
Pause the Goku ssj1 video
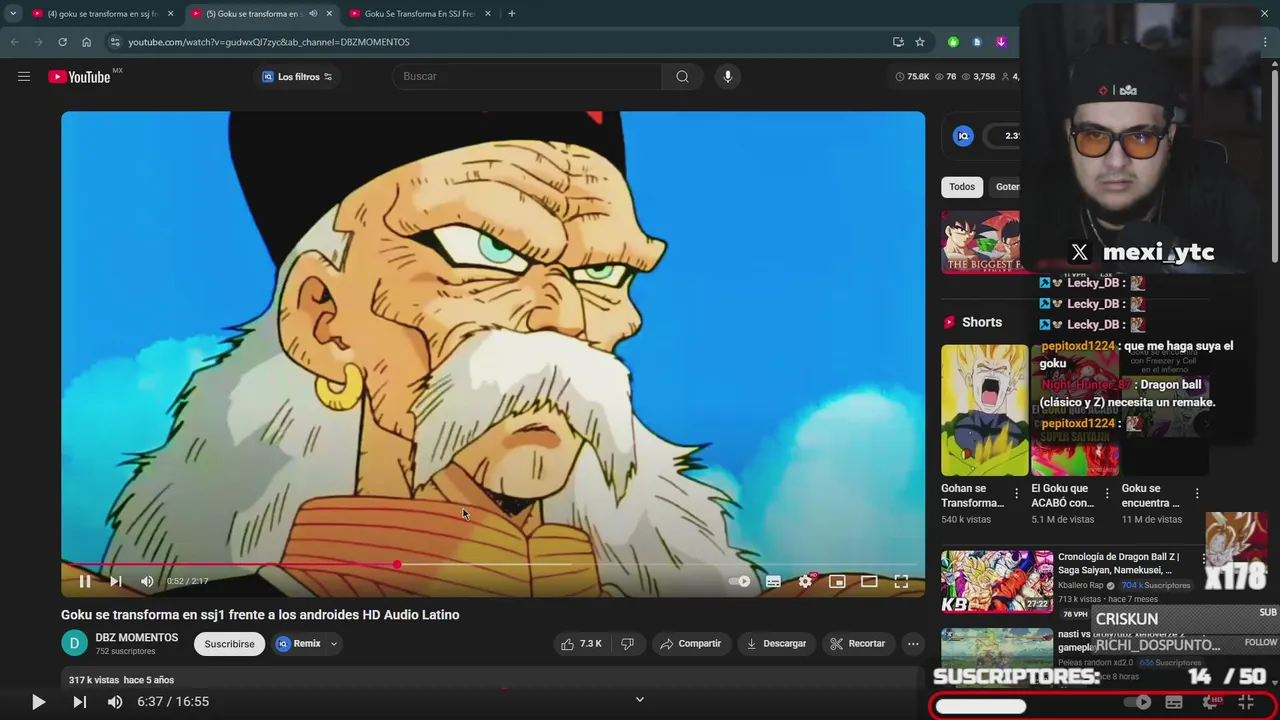(x=85, y=581)
